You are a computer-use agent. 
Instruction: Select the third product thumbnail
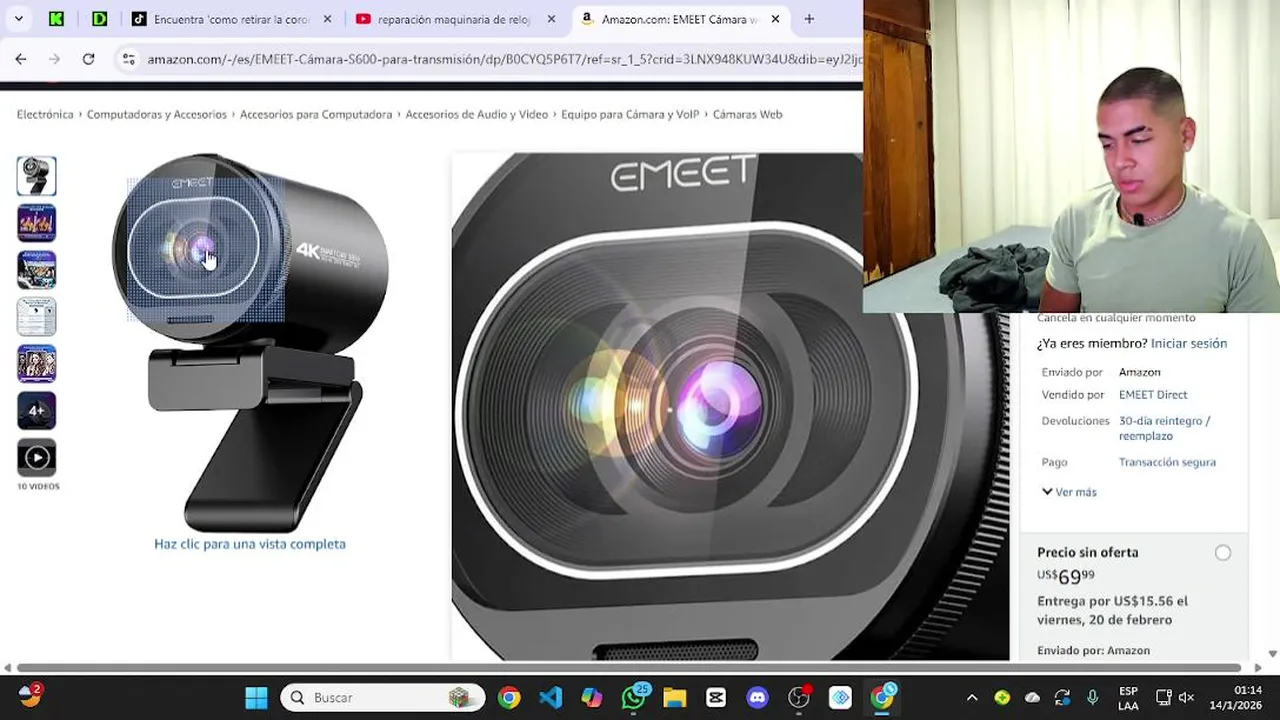(x=37, y=270)
